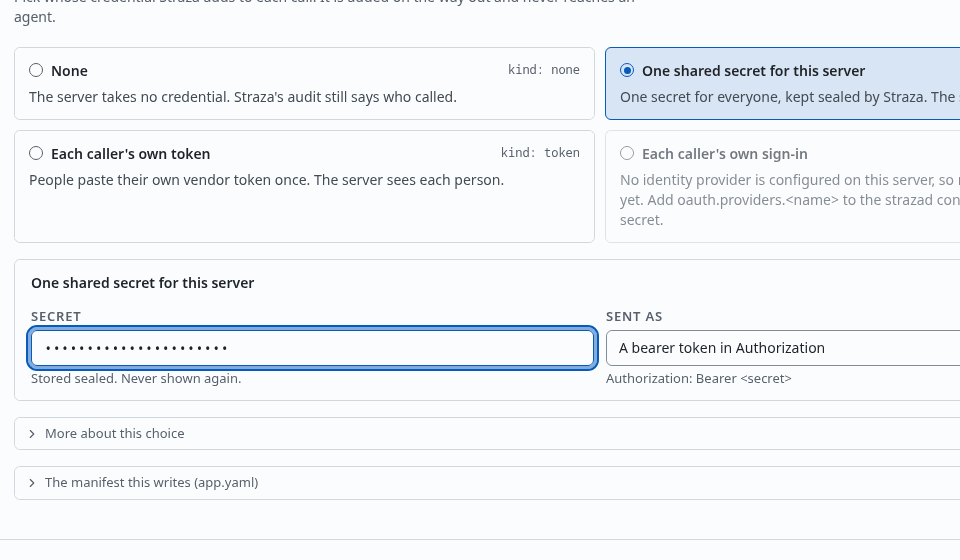This screenshot has width=960, height=560.
Task: Click the 'kind: token' label
Action: pyautogui.click(x=540, y=152)
